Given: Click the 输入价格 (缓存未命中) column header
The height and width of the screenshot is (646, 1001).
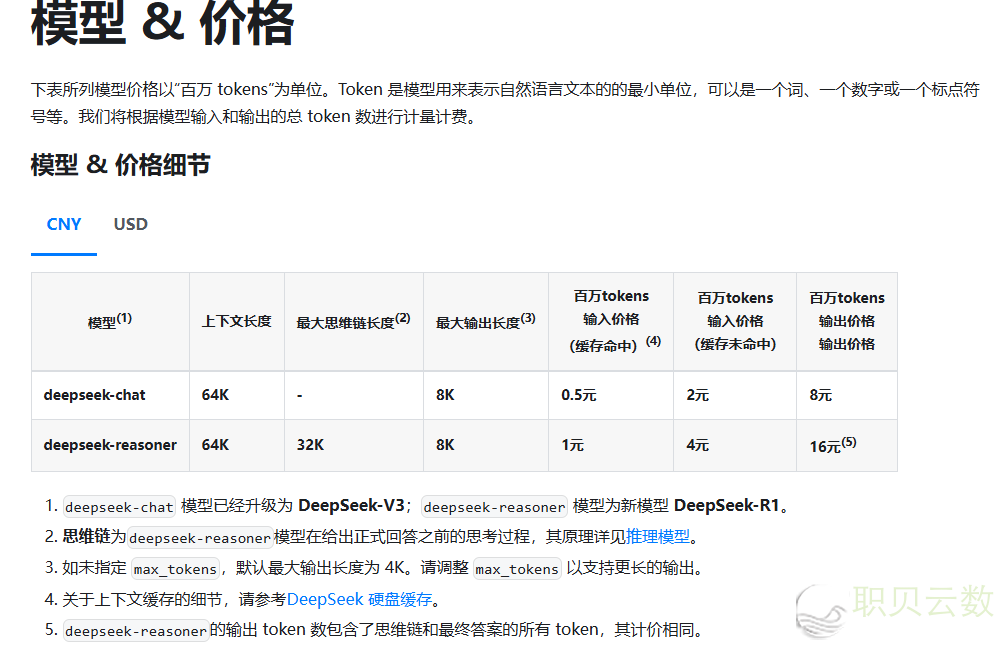Looking at the screenshot, I should coord(735,322).
